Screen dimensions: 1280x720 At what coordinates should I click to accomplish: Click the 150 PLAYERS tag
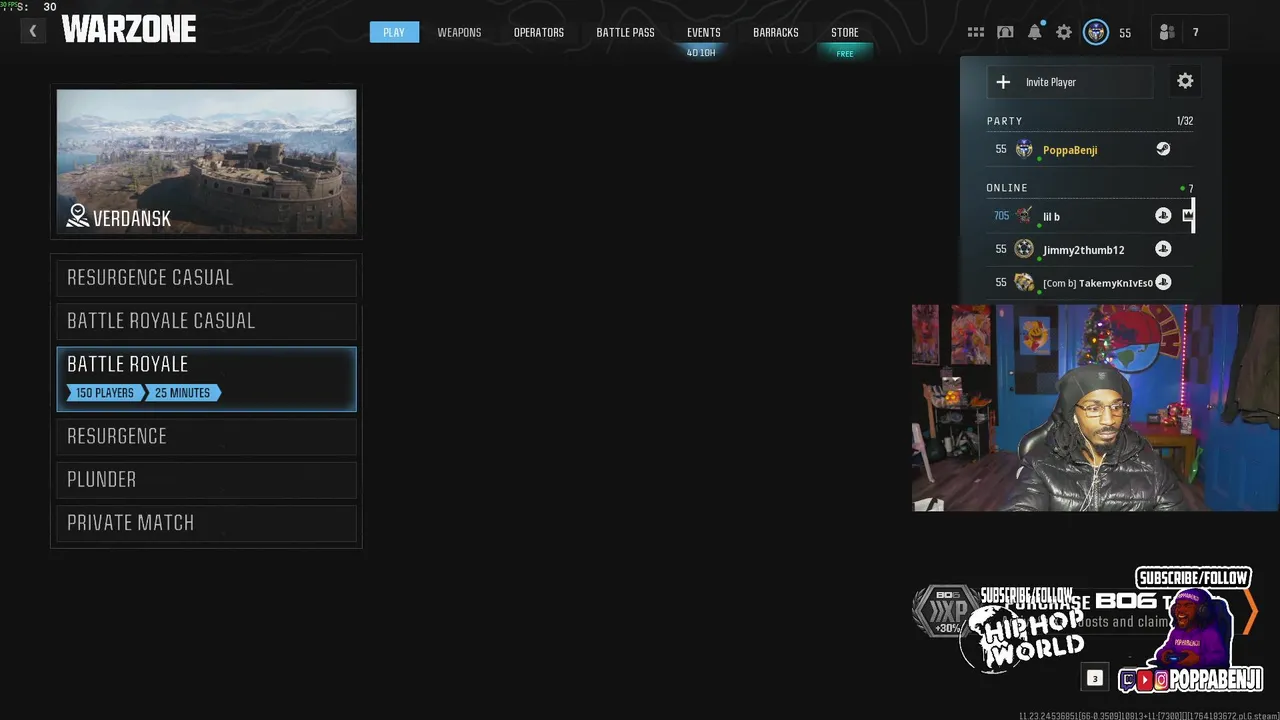point(104,393)
